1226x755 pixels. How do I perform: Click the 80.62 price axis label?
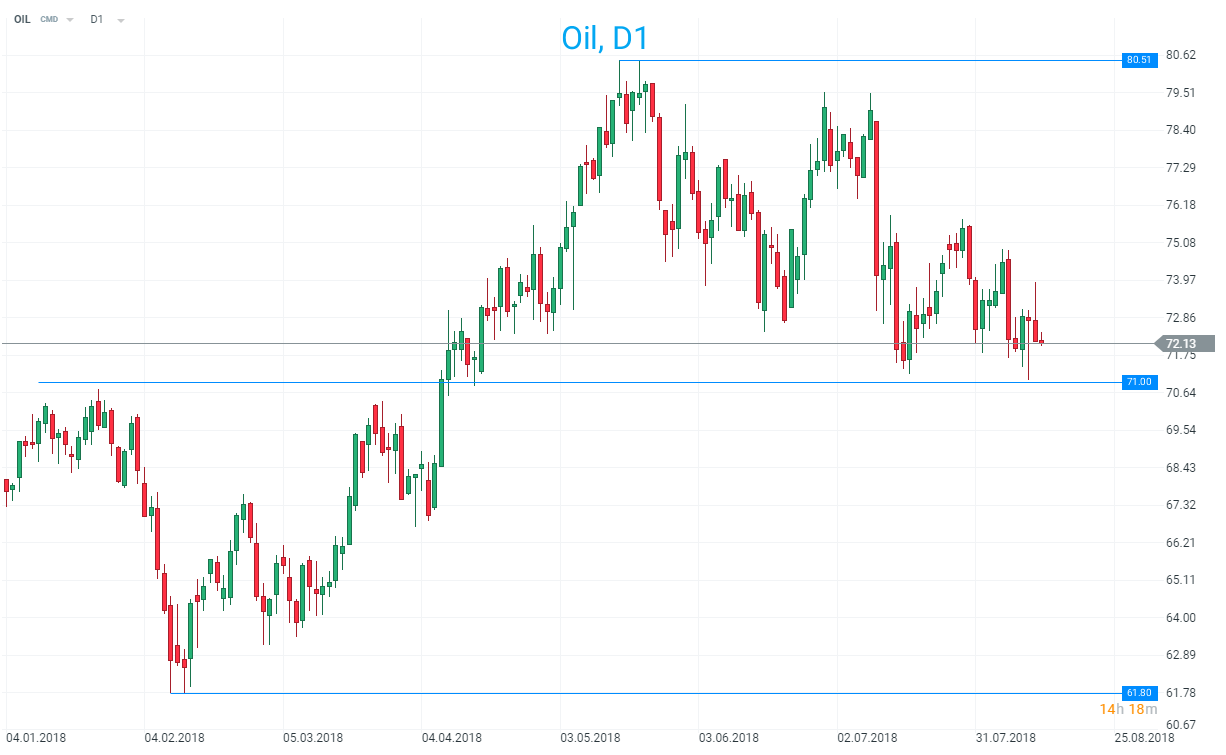[x=1181, y=55]
